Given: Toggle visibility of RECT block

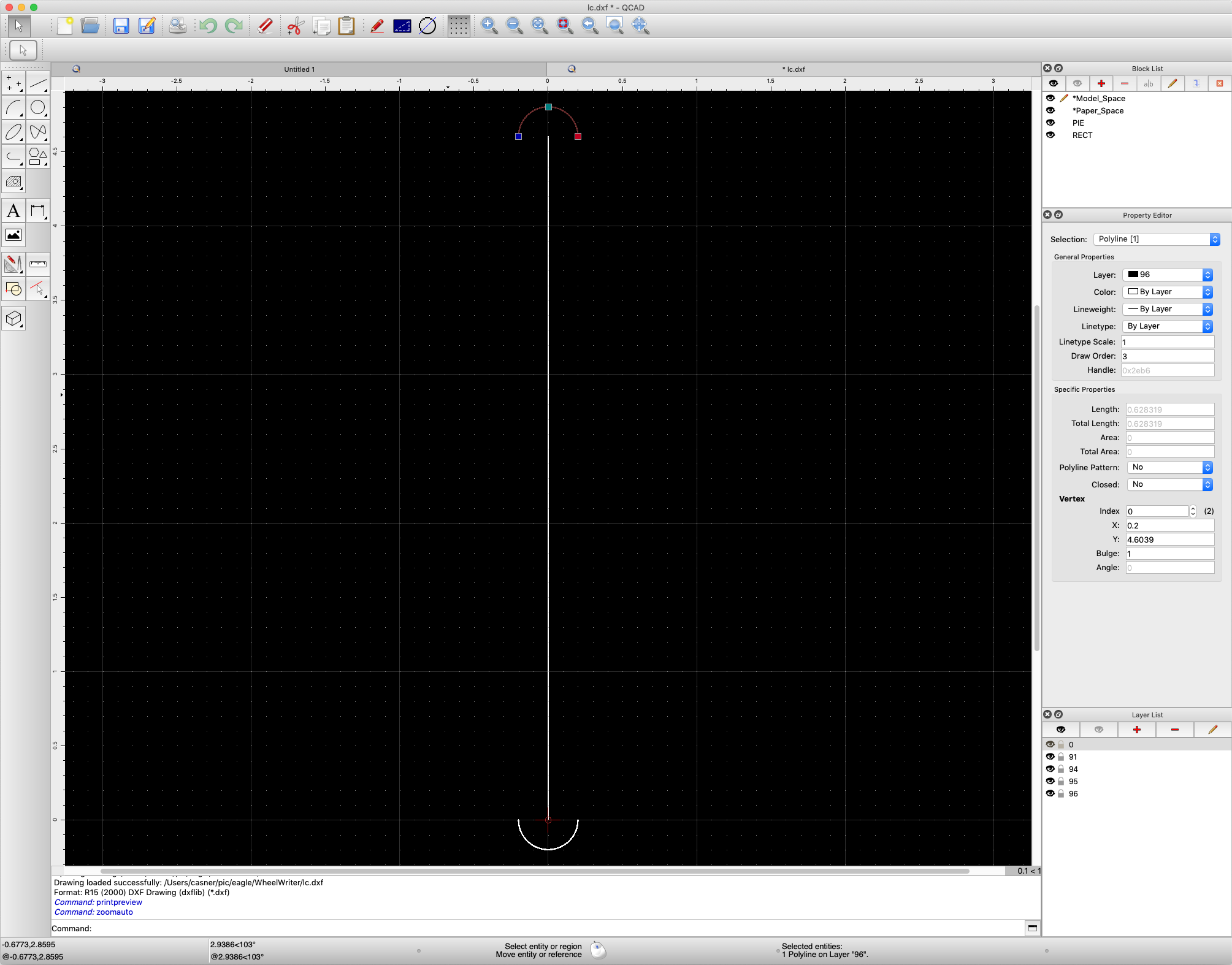Looking at the screenshot, I should pos(1050,135).
